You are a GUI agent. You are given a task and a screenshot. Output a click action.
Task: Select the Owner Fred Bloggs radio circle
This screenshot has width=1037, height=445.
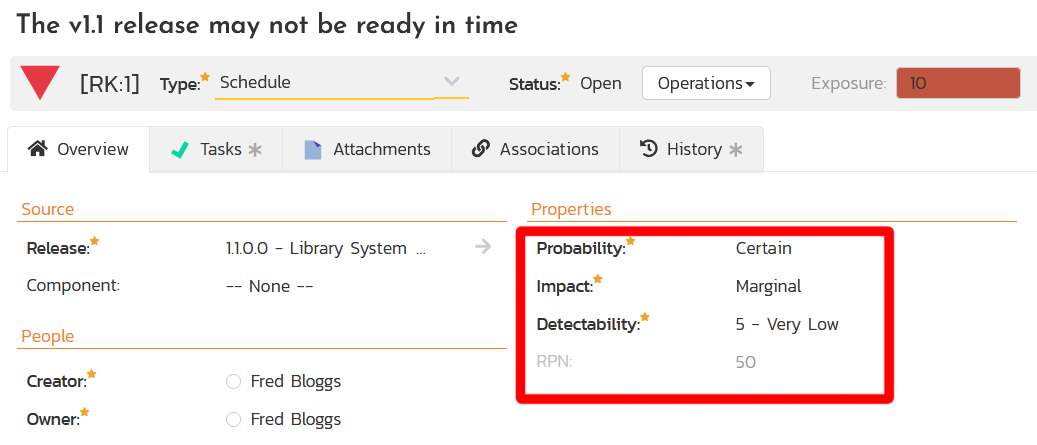tap(234, 419)
